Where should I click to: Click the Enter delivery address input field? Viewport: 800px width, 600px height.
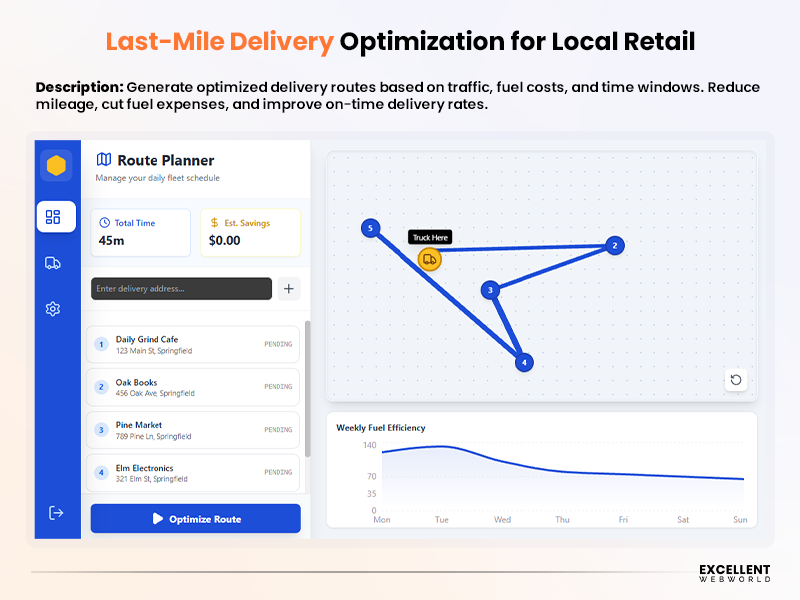click(x=180, y=289)
